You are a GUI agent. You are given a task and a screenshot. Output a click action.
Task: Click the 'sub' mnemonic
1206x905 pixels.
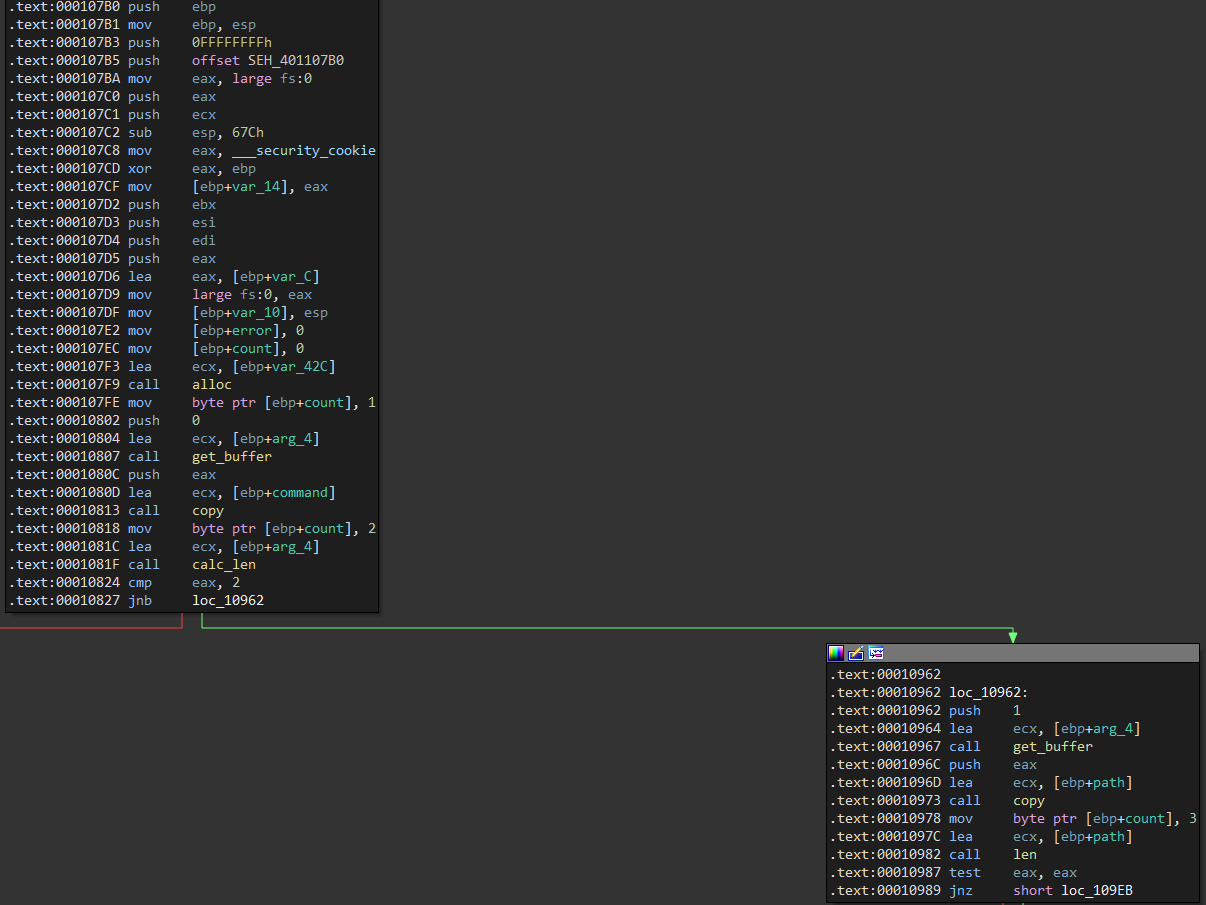[140, 133]
